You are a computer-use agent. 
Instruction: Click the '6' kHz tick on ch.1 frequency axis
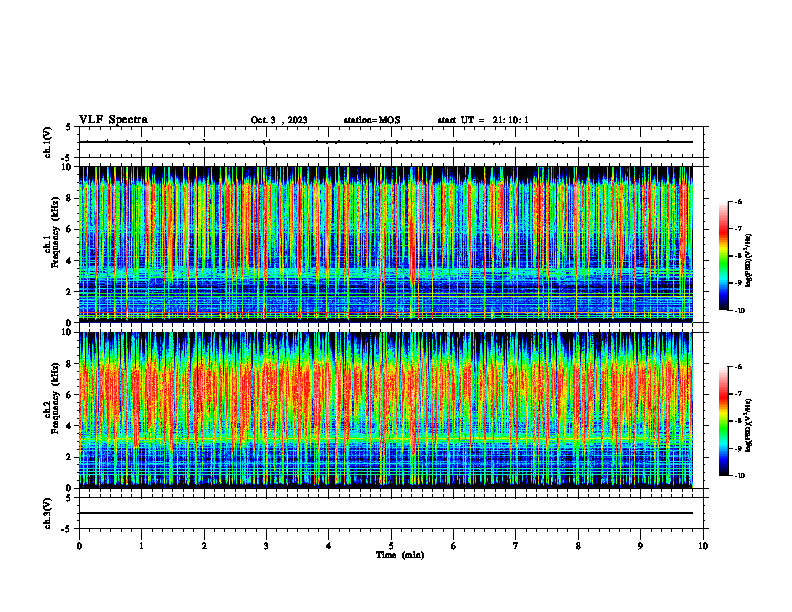pos(70,229)
